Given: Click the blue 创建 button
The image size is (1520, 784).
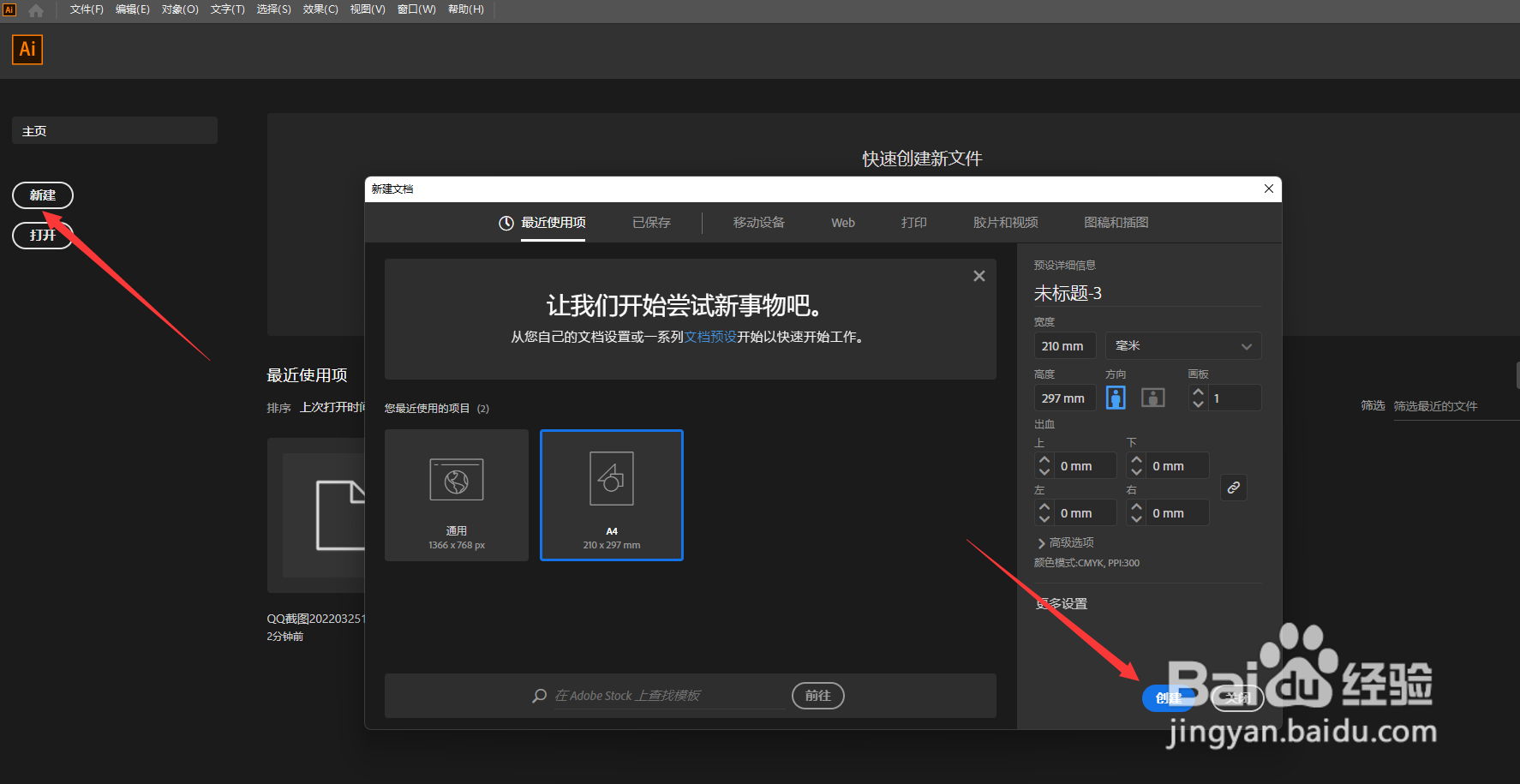Looking at the screenshot, I should (1169, 698).
